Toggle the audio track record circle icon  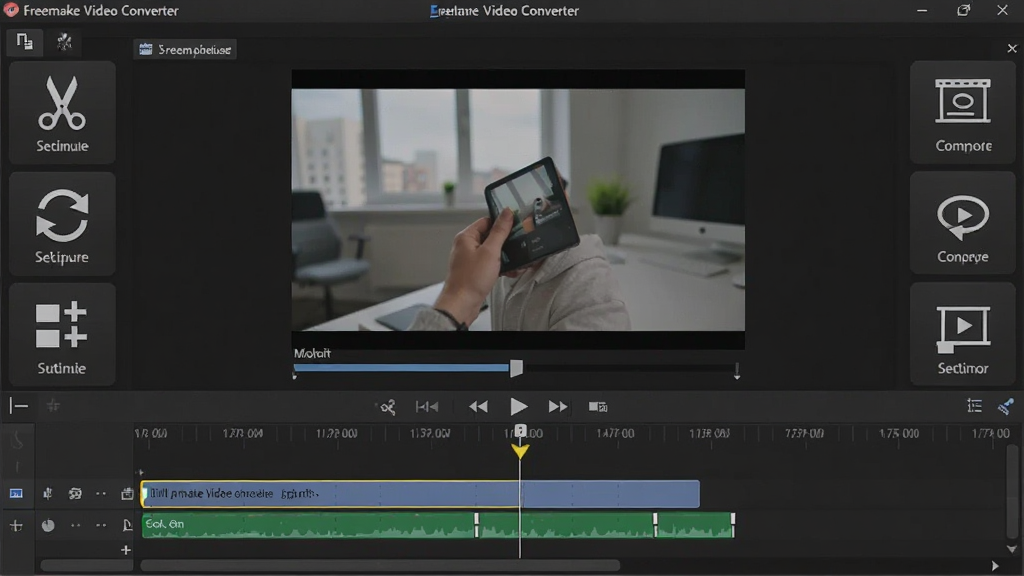[48, 525]
